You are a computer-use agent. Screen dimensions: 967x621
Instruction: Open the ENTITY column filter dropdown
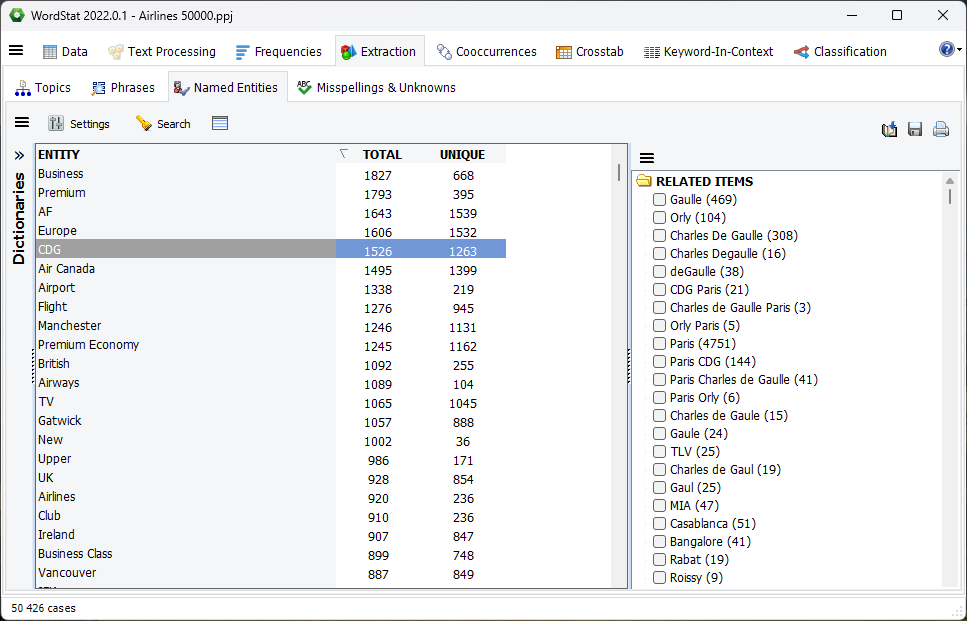[x=343, y=151]
